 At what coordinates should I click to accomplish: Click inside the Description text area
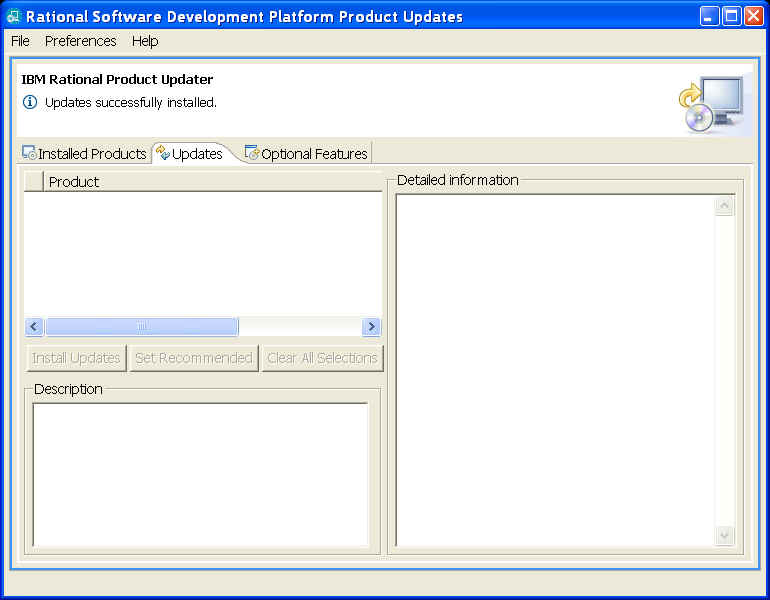pyautogui.click(x=200, y=475)
